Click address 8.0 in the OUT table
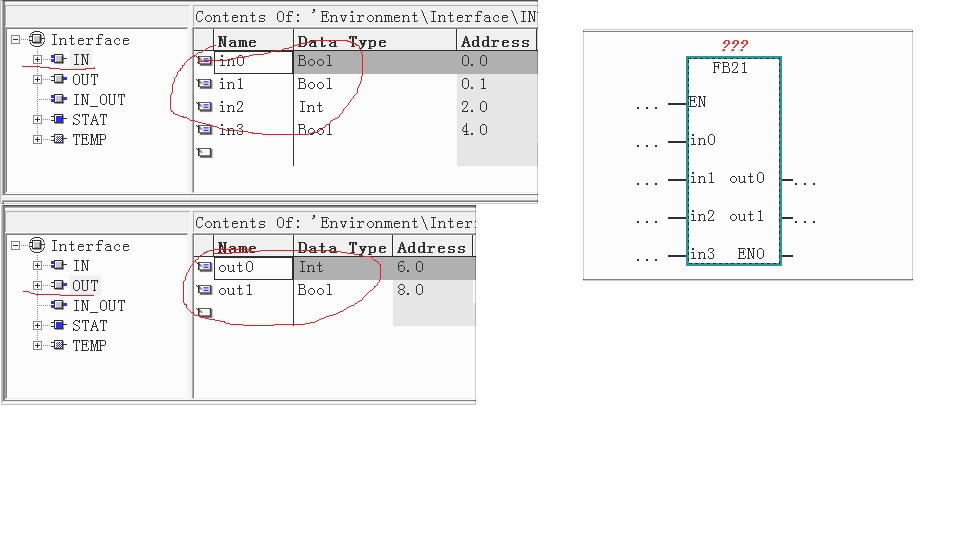The height and width of the screenshot is (550, 960). [x=410, y=290]
